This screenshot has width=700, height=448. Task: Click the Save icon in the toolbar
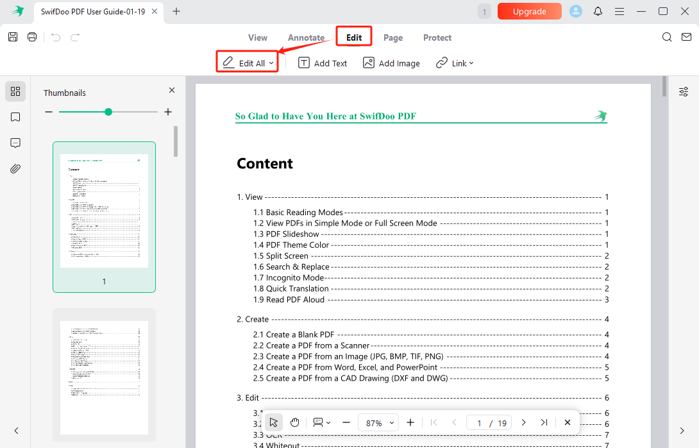coord(13,37)
